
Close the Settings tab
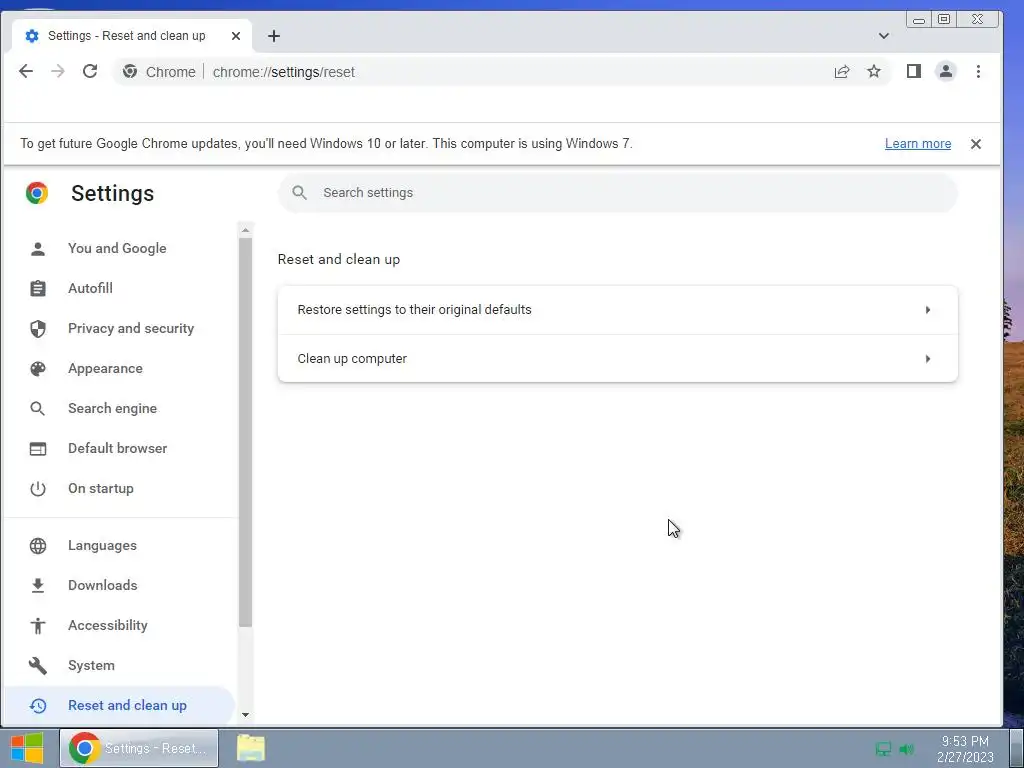click(236, 36)
